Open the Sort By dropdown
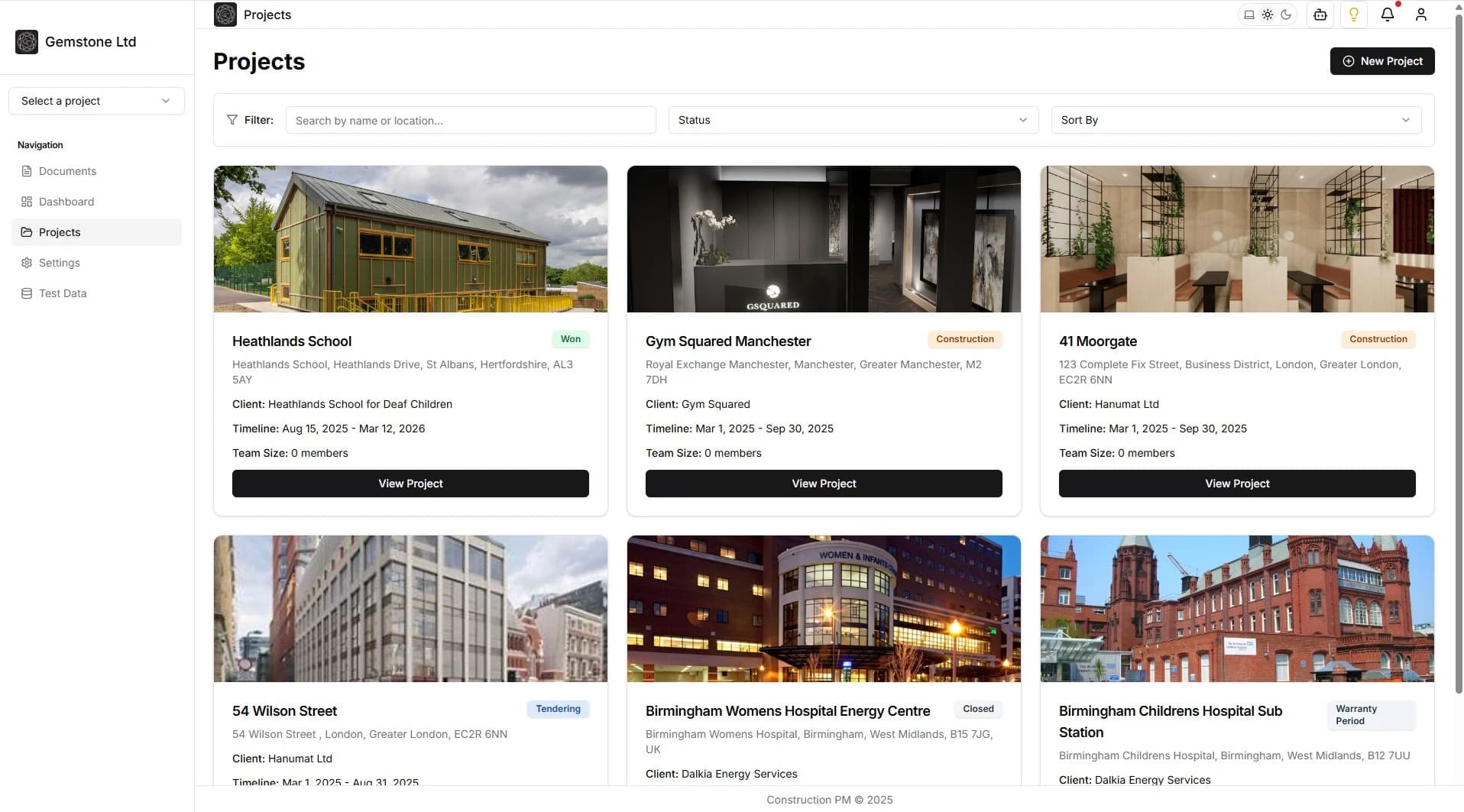This screenshot has height=812, width=1464. [x=1235, y=119]
